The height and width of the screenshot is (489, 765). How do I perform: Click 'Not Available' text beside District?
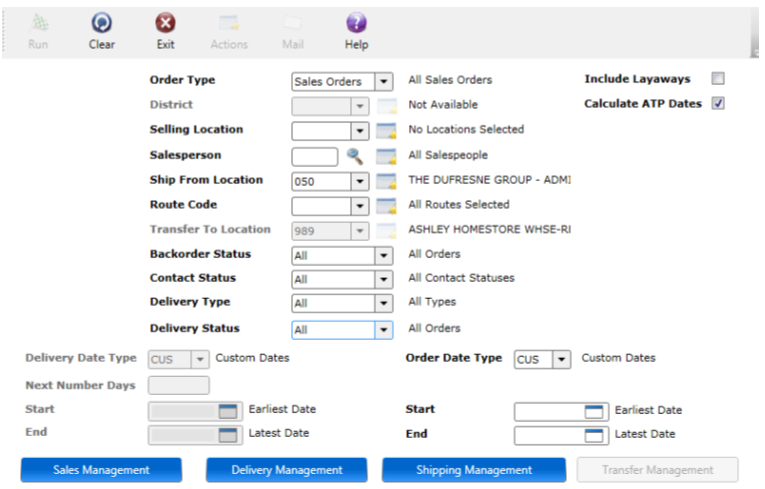click(x=443, y=104)
